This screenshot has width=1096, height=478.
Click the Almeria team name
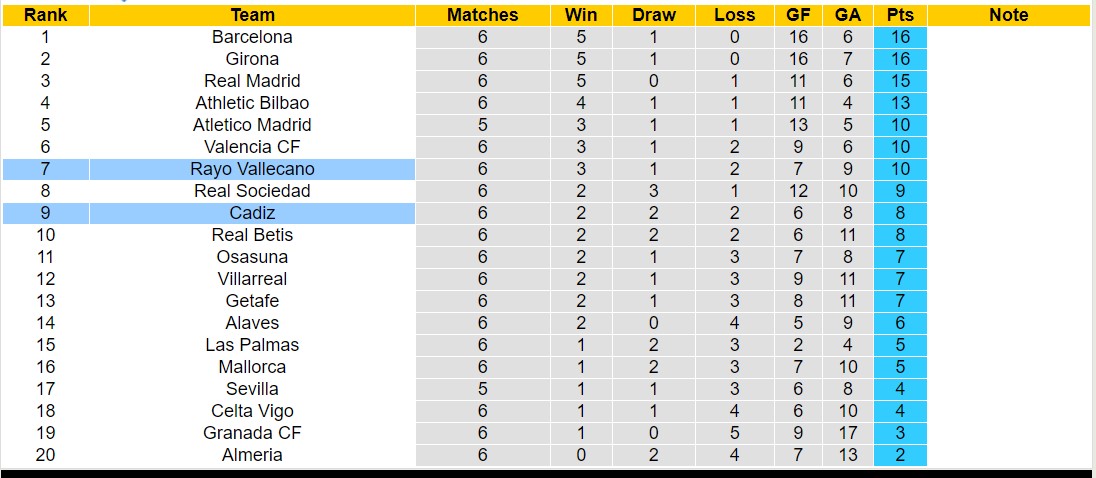[252, 455]
